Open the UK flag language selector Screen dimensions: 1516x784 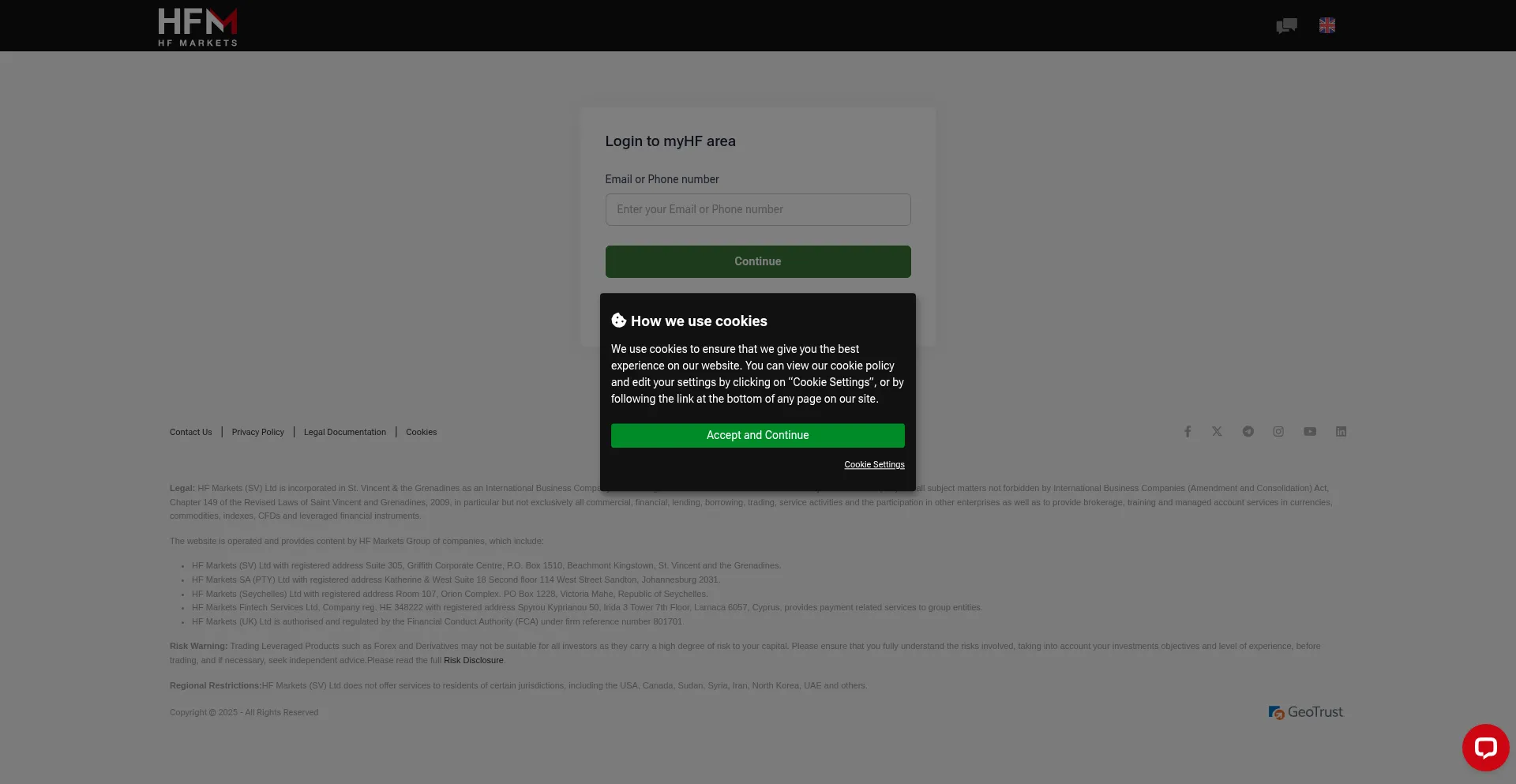pyautogui.click(x=1326, y=26)
